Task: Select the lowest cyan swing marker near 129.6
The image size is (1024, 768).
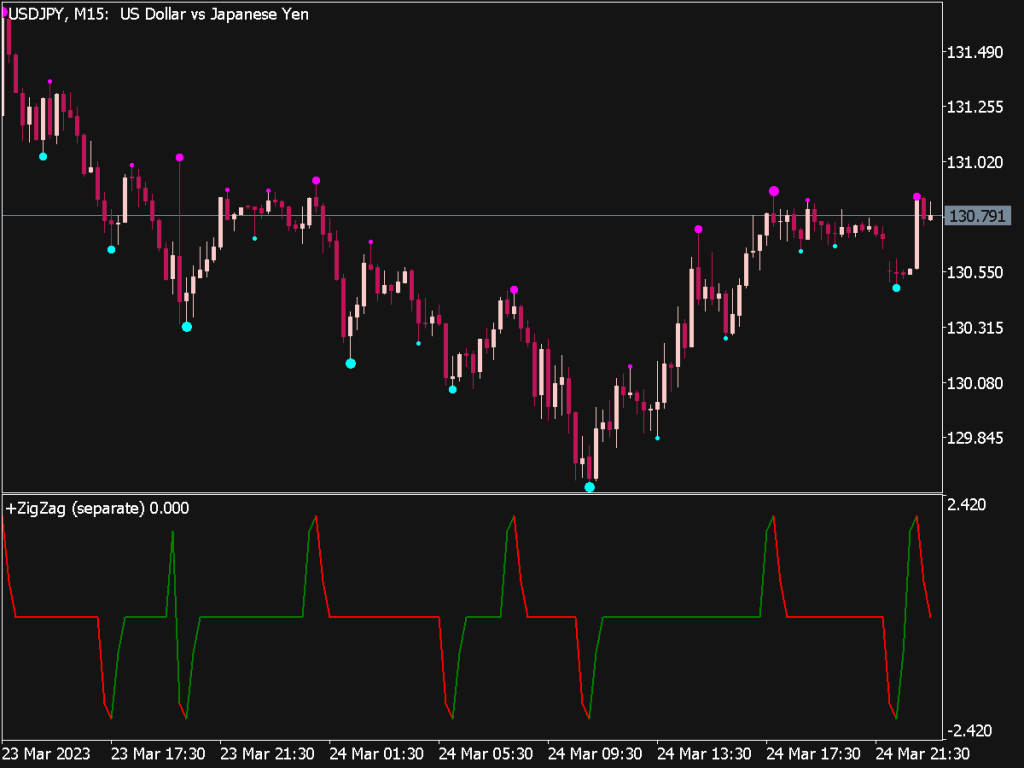Action: click(x=590, y=487)
